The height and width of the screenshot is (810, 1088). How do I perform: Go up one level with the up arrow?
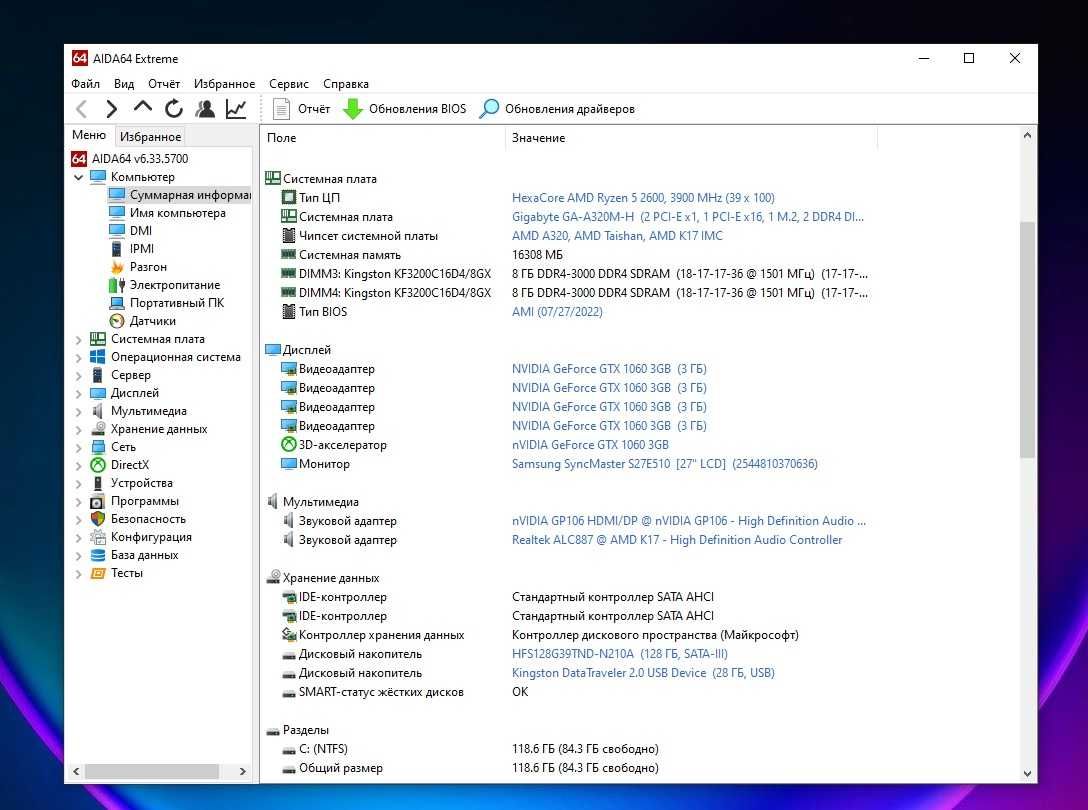(142, 108)
